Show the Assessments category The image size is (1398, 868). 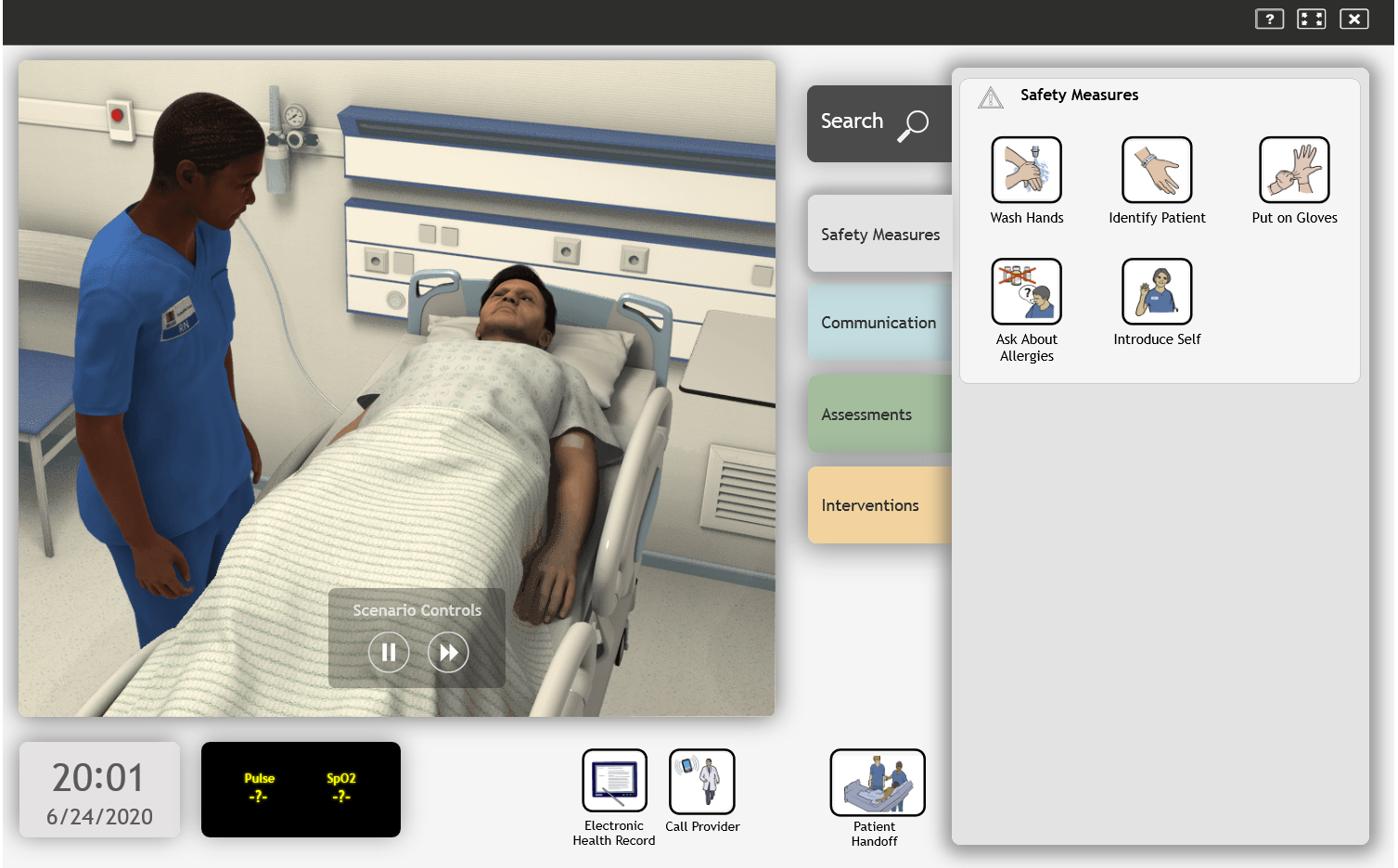click(x=879, y=415)
